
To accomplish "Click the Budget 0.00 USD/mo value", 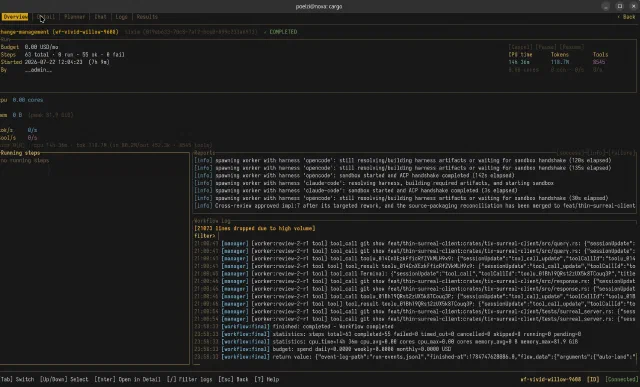I will (x=41, y=47).
